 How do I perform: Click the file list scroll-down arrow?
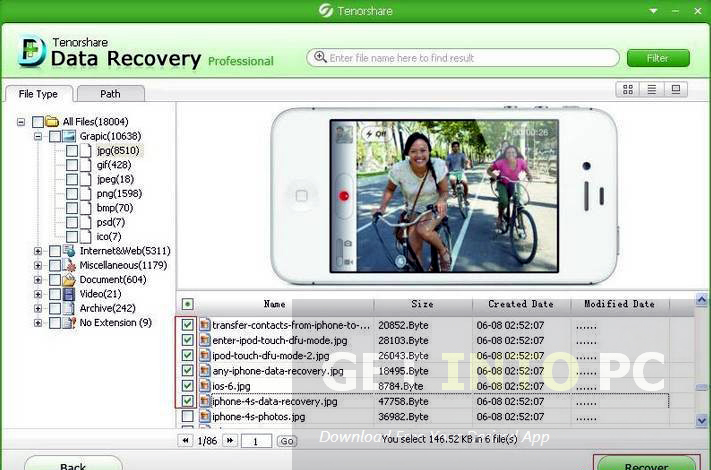(x=701, y=421)
